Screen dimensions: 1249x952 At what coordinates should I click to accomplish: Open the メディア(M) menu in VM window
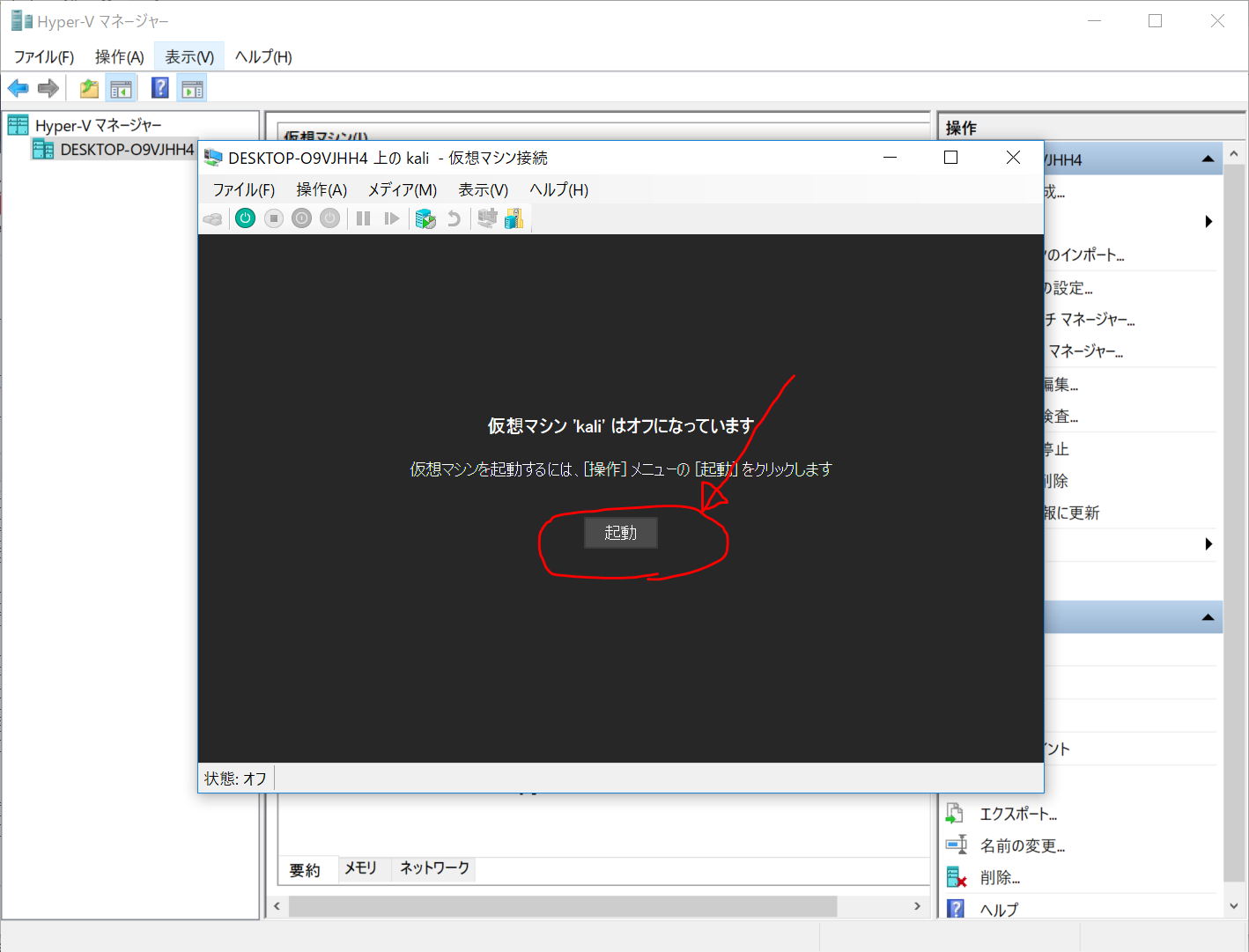point(402,189)
